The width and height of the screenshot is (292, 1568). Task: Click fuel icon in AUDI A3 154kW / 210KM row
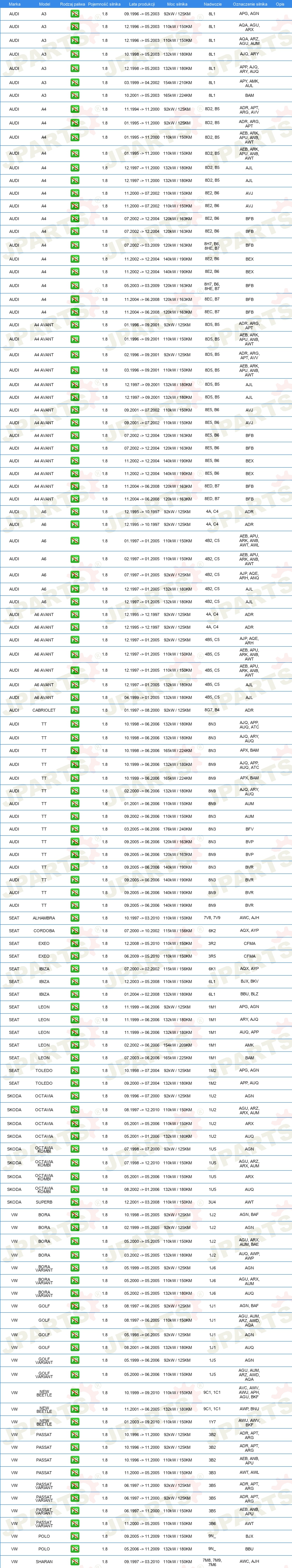(x=74, y=82)
